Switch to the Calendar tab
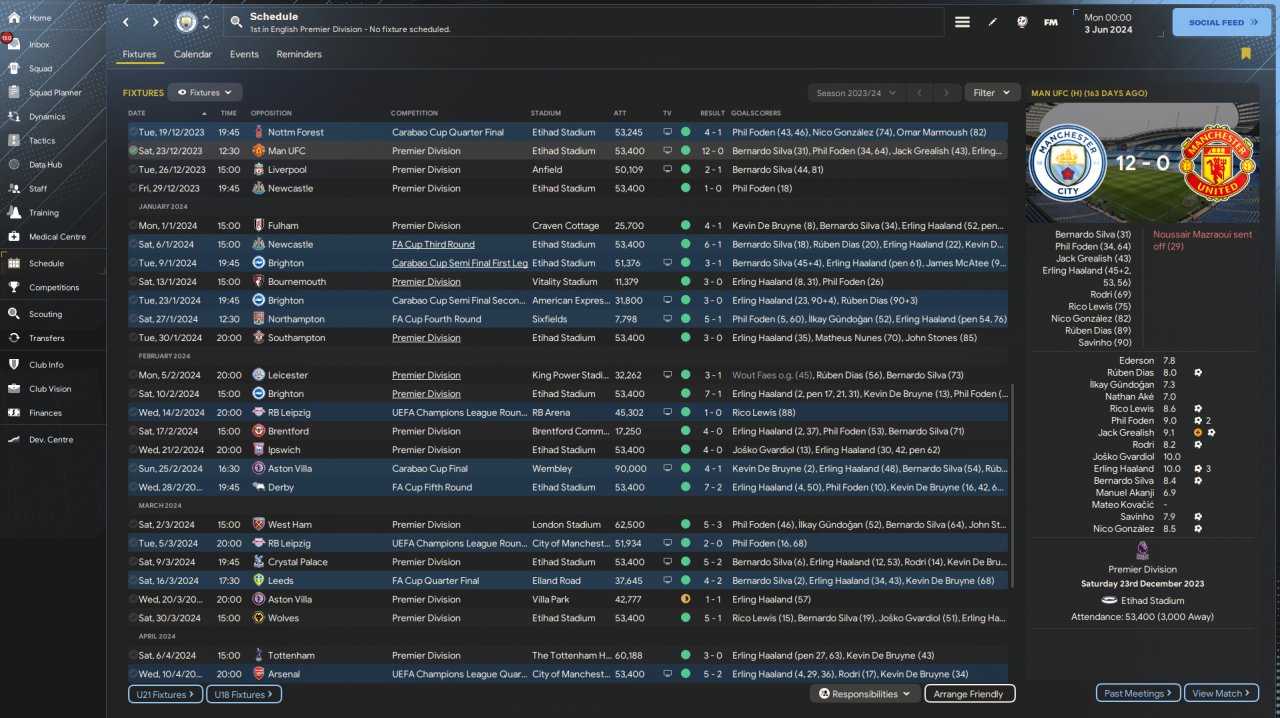Image resolution: width=1280 pixels, height=718 pixels. point(193,54)
